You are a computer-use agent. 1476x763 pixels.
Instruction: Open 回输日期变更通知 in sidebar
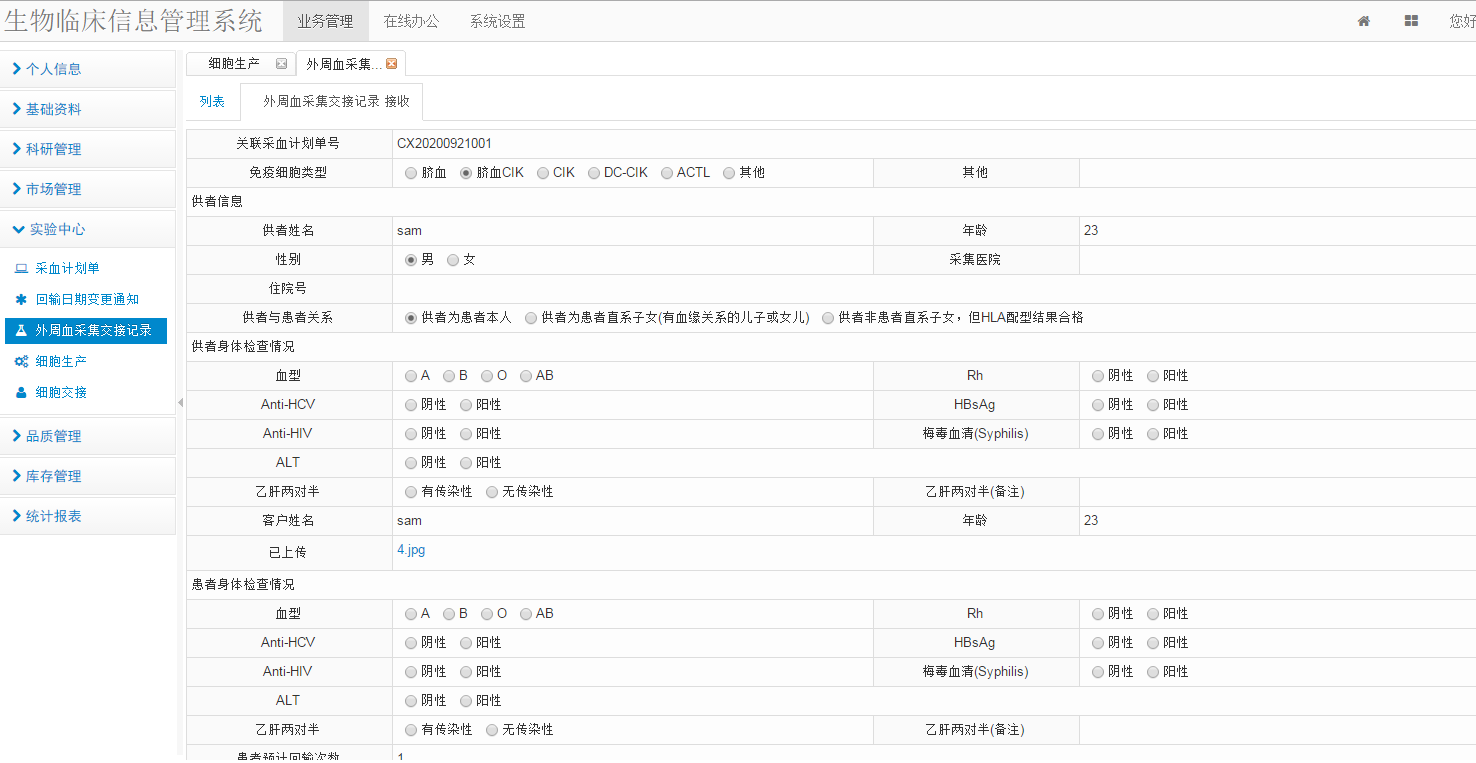pos(86,300)
